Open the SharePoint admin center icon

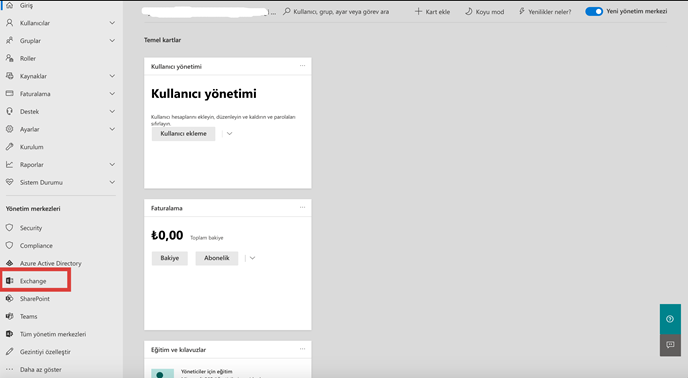(10, 299)
